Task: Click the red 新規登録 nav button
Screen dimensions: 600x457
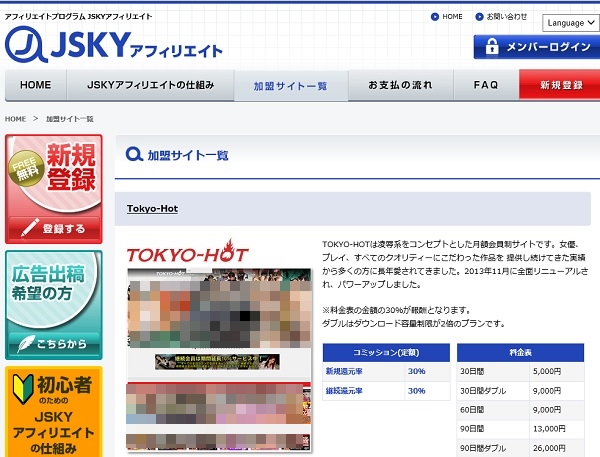Action: coord(560,85)
